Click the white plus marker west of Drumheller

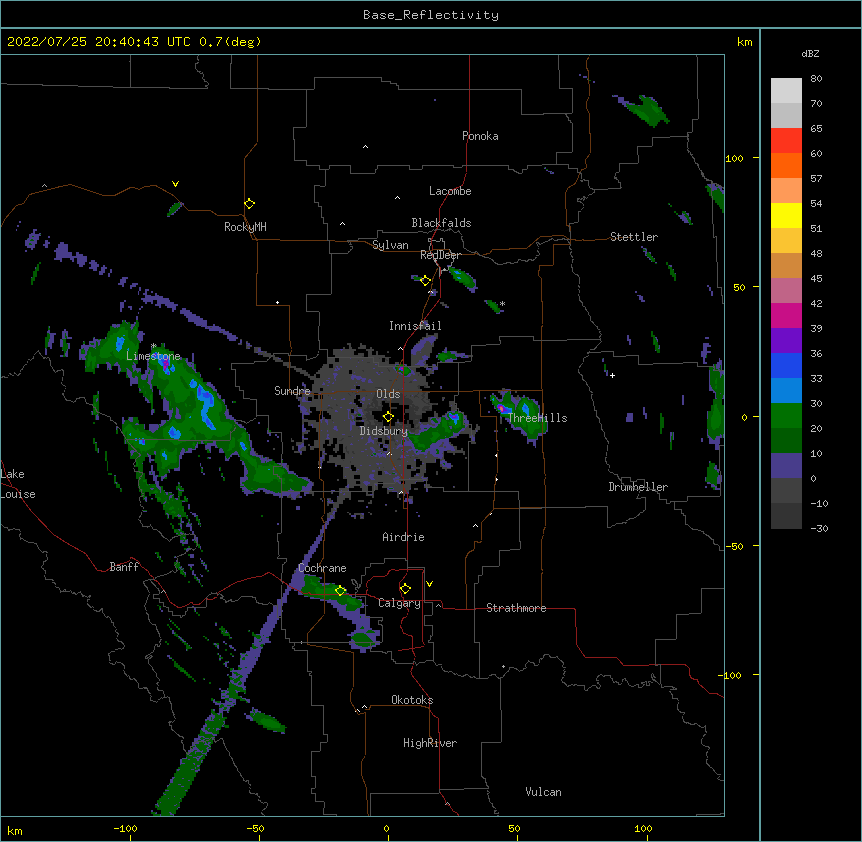(x=612, y=375)
